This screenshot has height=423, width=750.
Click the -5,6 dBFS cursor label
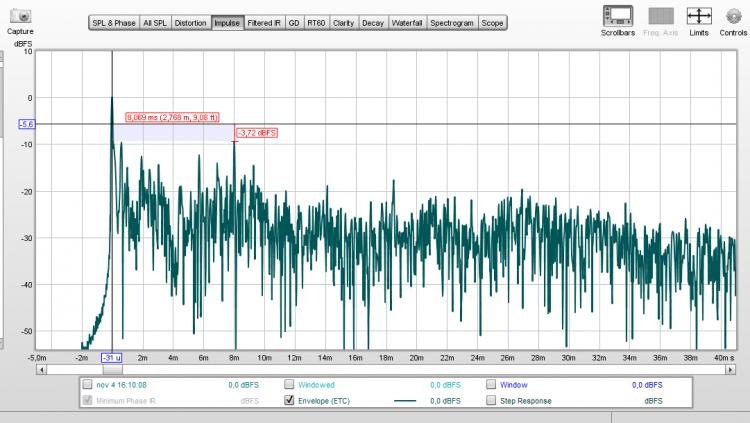26,124
